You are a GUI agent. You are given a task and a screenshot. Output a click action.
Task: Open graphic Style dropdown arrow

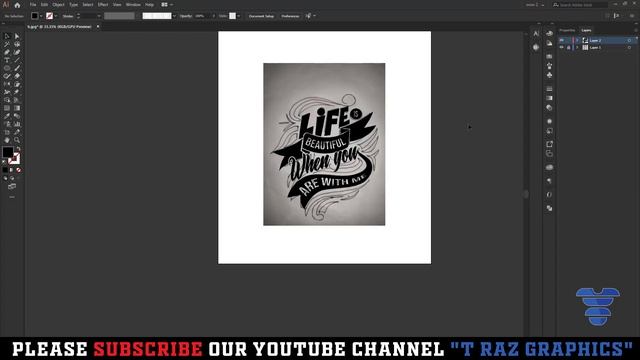click(x=239, y=16)
